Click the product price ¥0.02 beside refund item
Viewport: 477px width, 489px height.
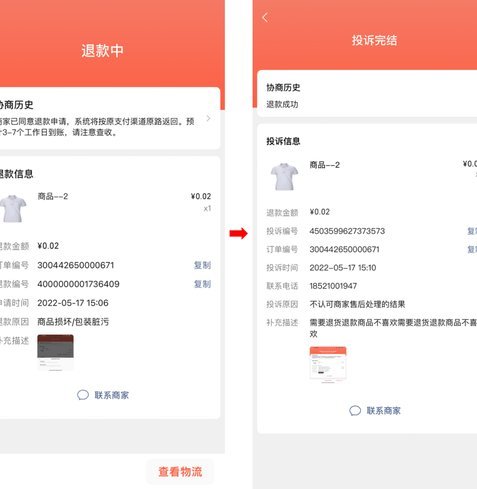click(201, 196)
